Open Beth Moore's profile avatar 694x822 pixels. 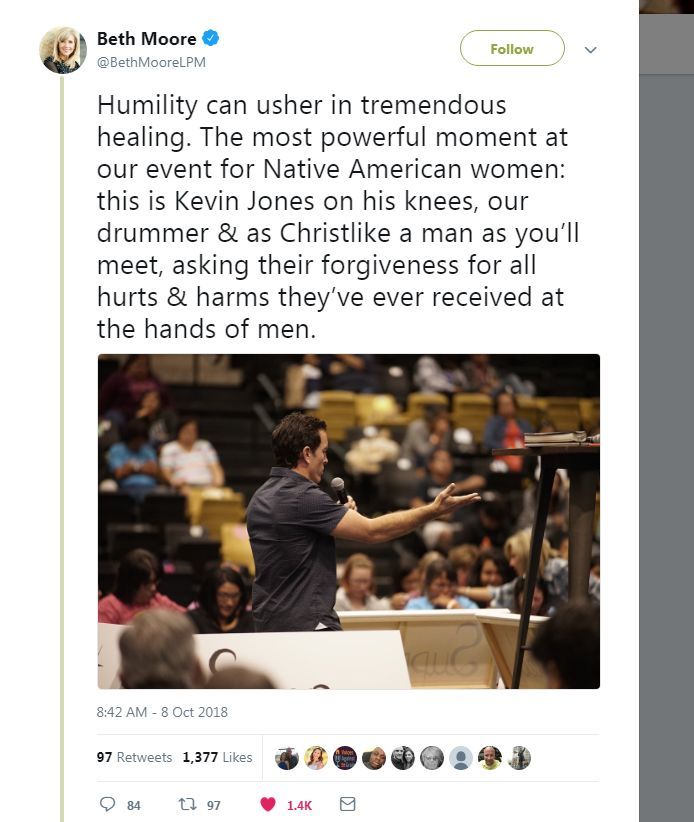click(x=63, y=50)
